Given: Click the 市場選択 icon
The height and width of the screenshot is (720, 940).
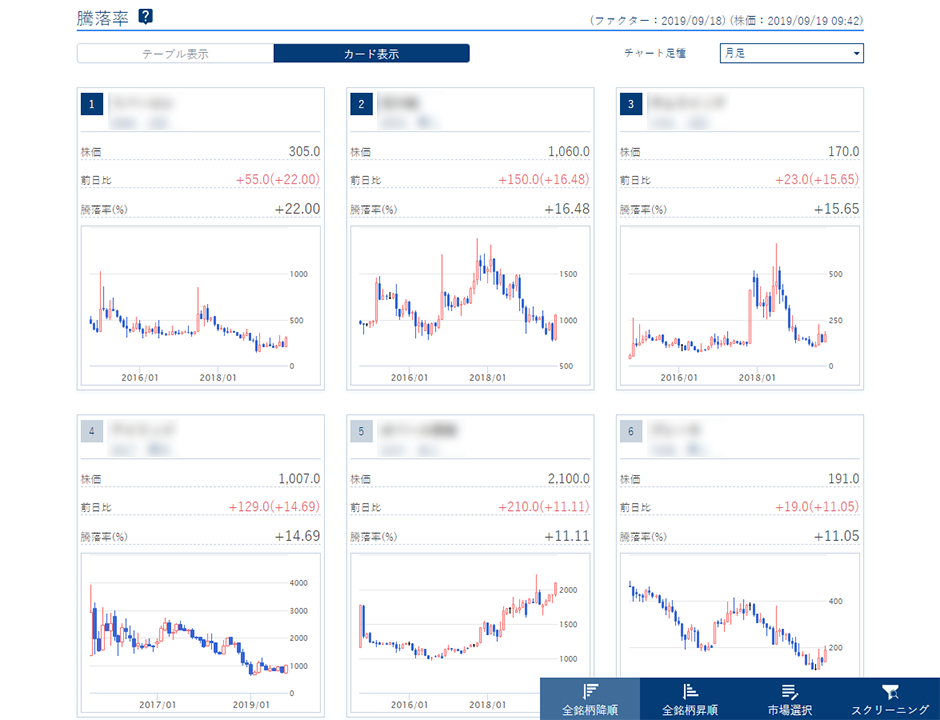Looking at the screenshot, I should point(790,691).
